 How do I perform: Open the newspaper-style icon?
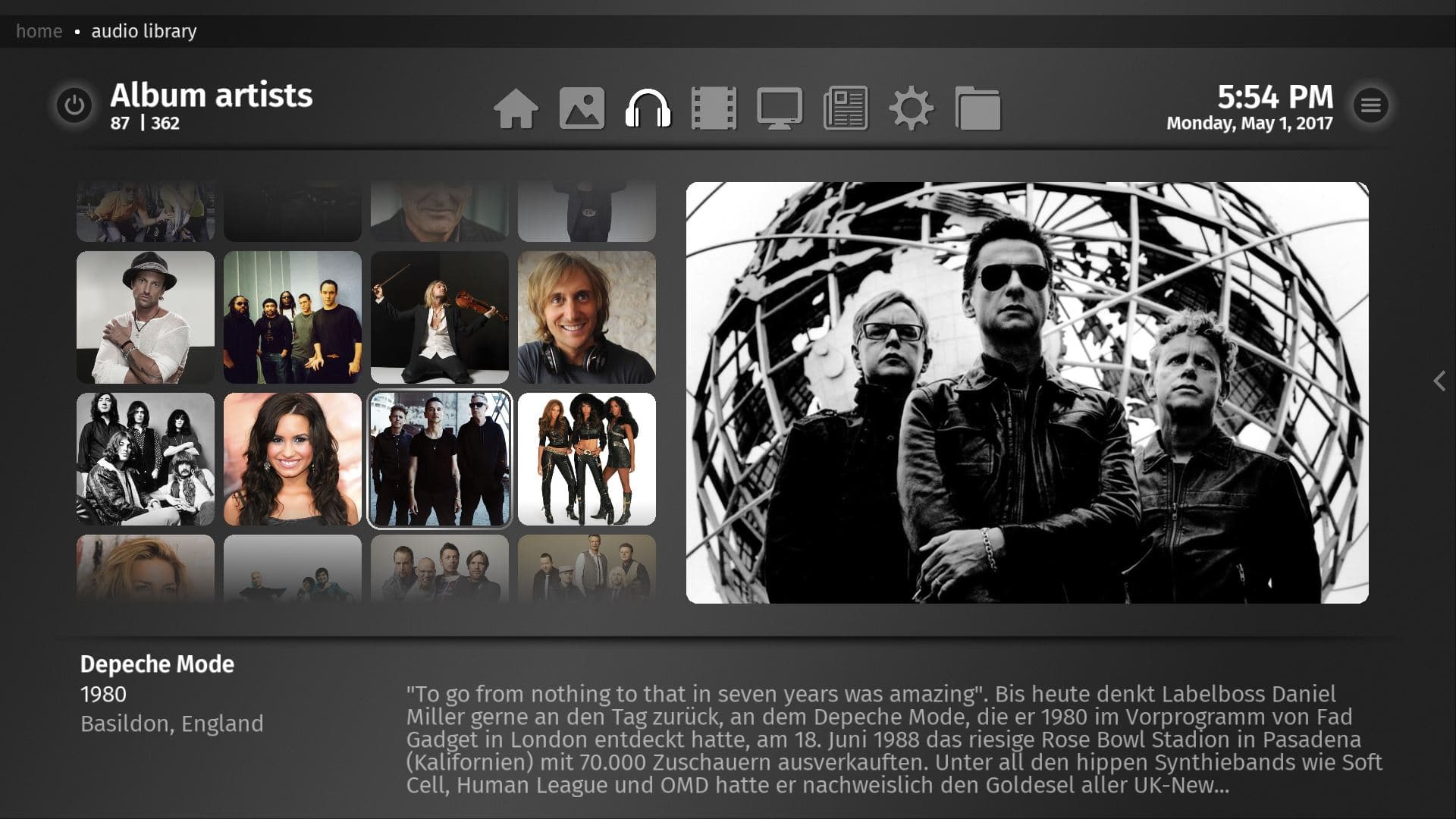(x=846, y=108)
